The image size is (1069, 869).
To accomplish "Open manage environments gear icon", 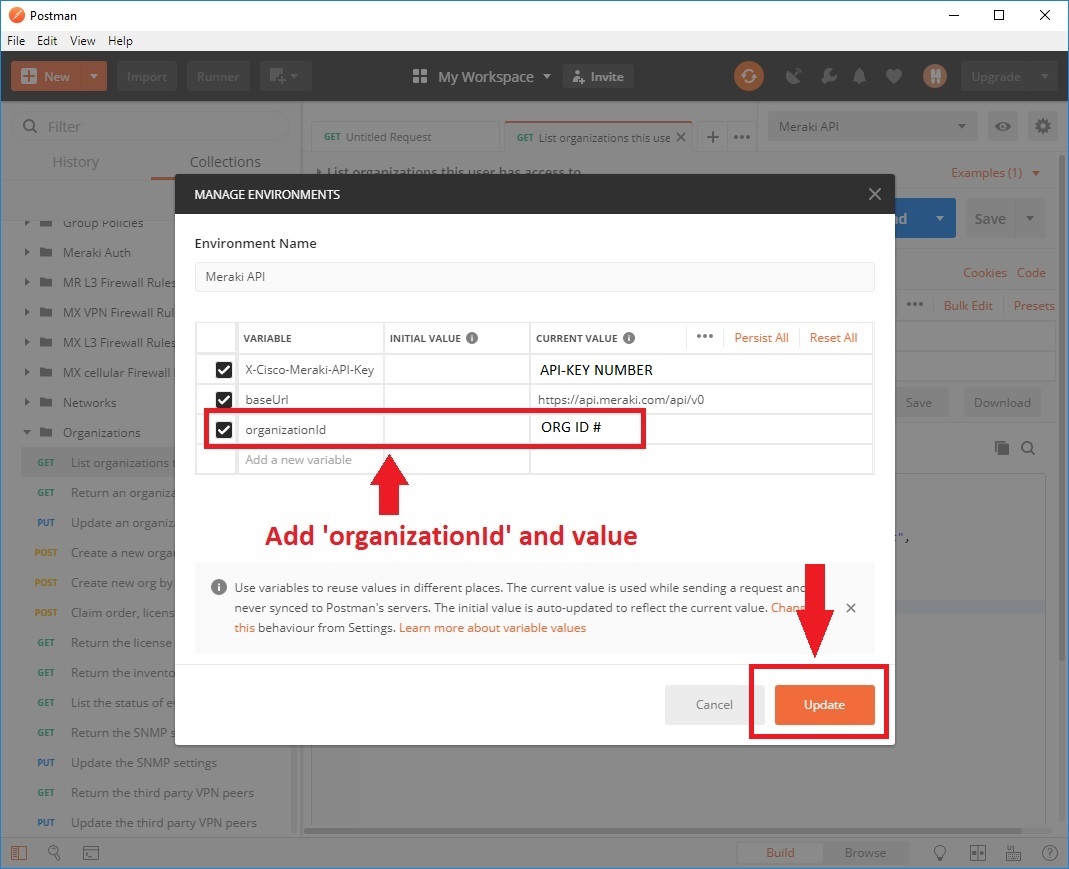I will [x=1043, y=126].
